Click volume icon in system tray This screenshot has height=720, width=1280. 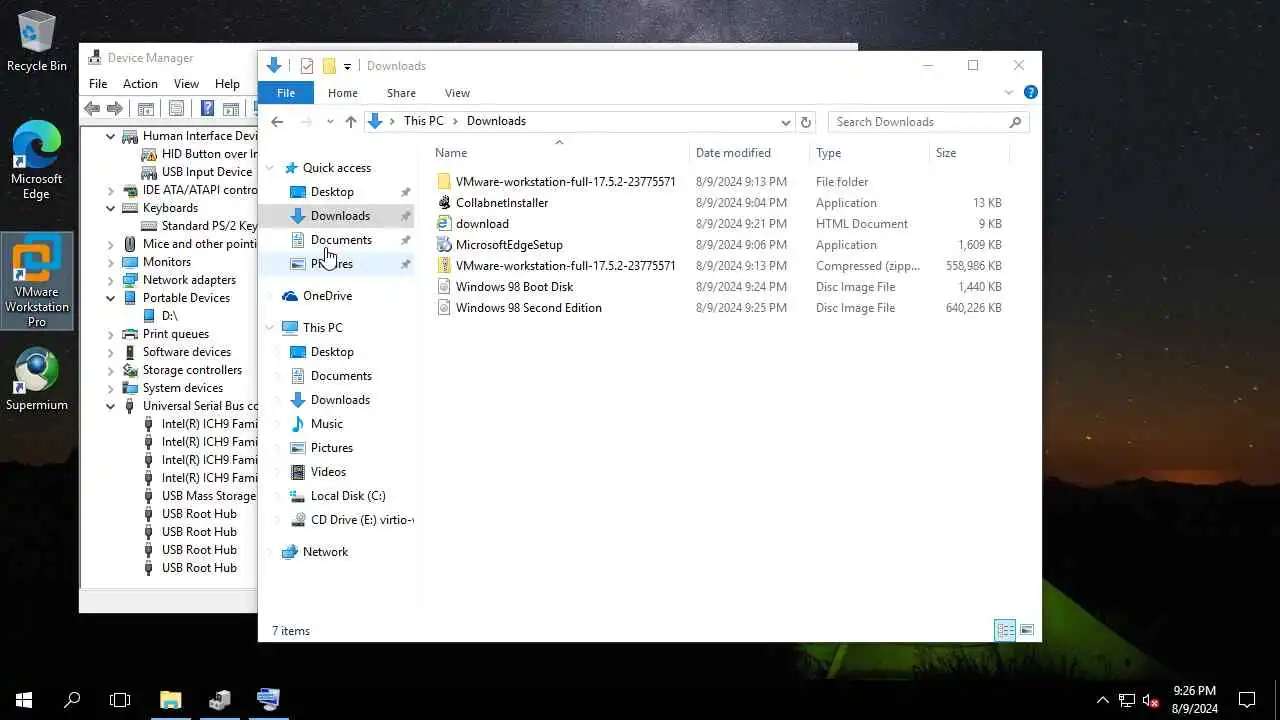click(x=1150, y=700)
